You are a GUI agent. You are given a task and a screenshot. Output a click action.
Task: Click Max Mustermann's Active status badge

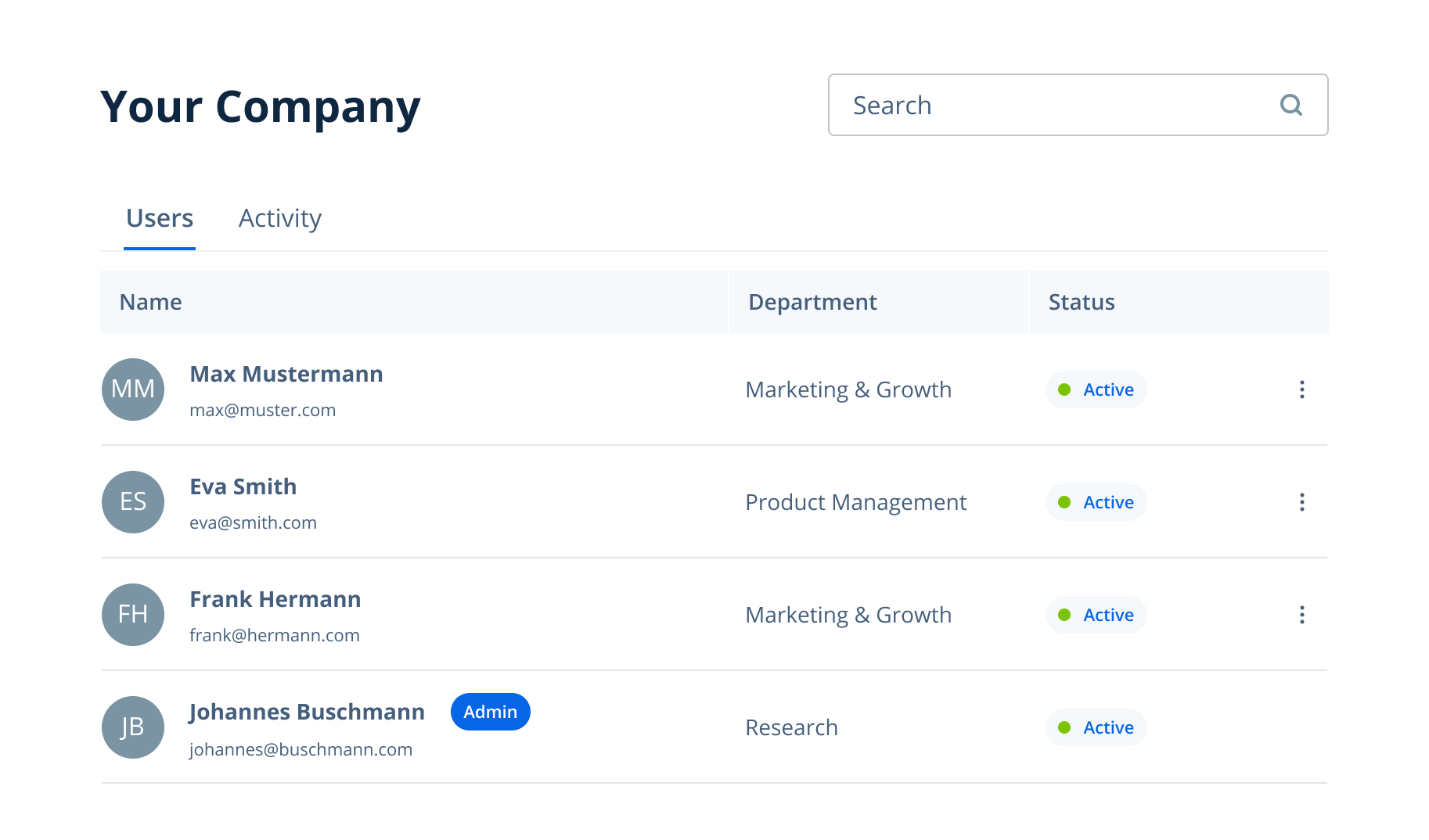[1096, 389]
